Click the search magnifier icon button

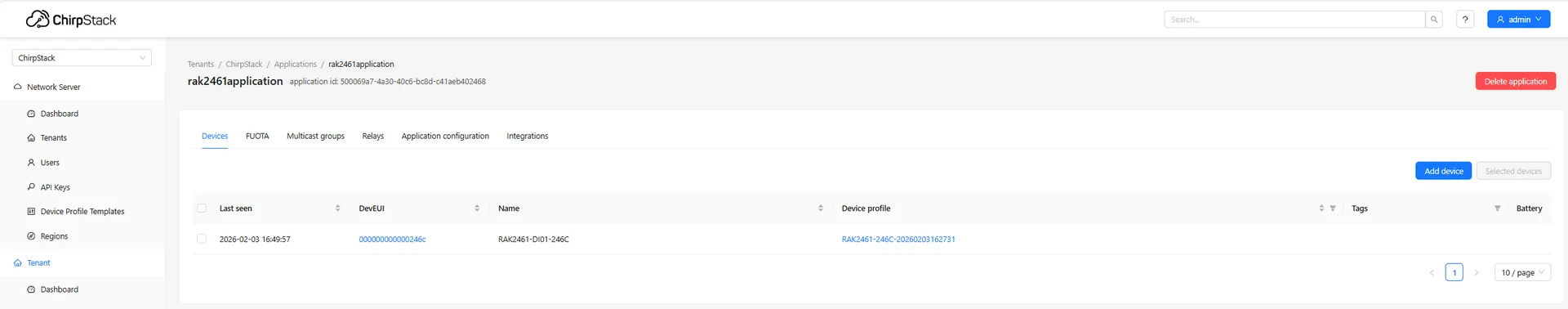tap(1434, 20)
